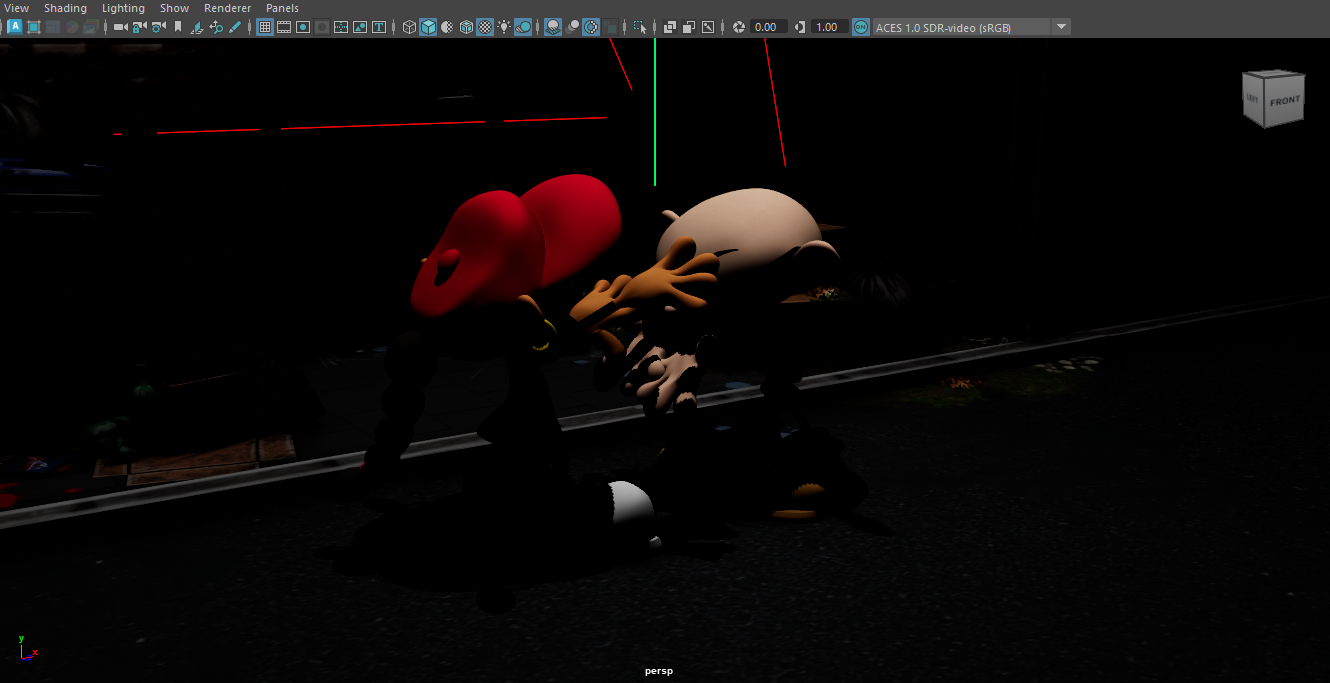Open the Renderer menu

click(x=228, y=8)
